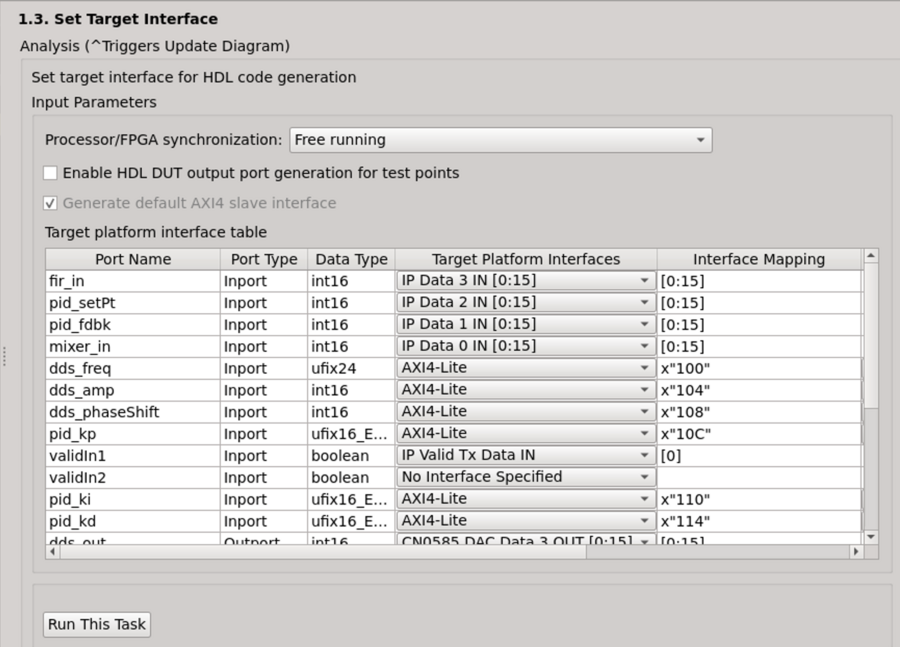Open the Processor/FPGA synchronization dropdown

(700, 140)
